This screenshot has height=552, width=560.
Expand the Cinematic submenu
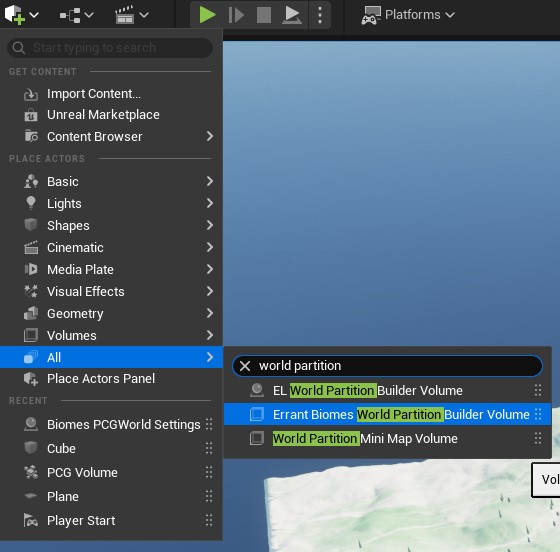tap(111, 247)
